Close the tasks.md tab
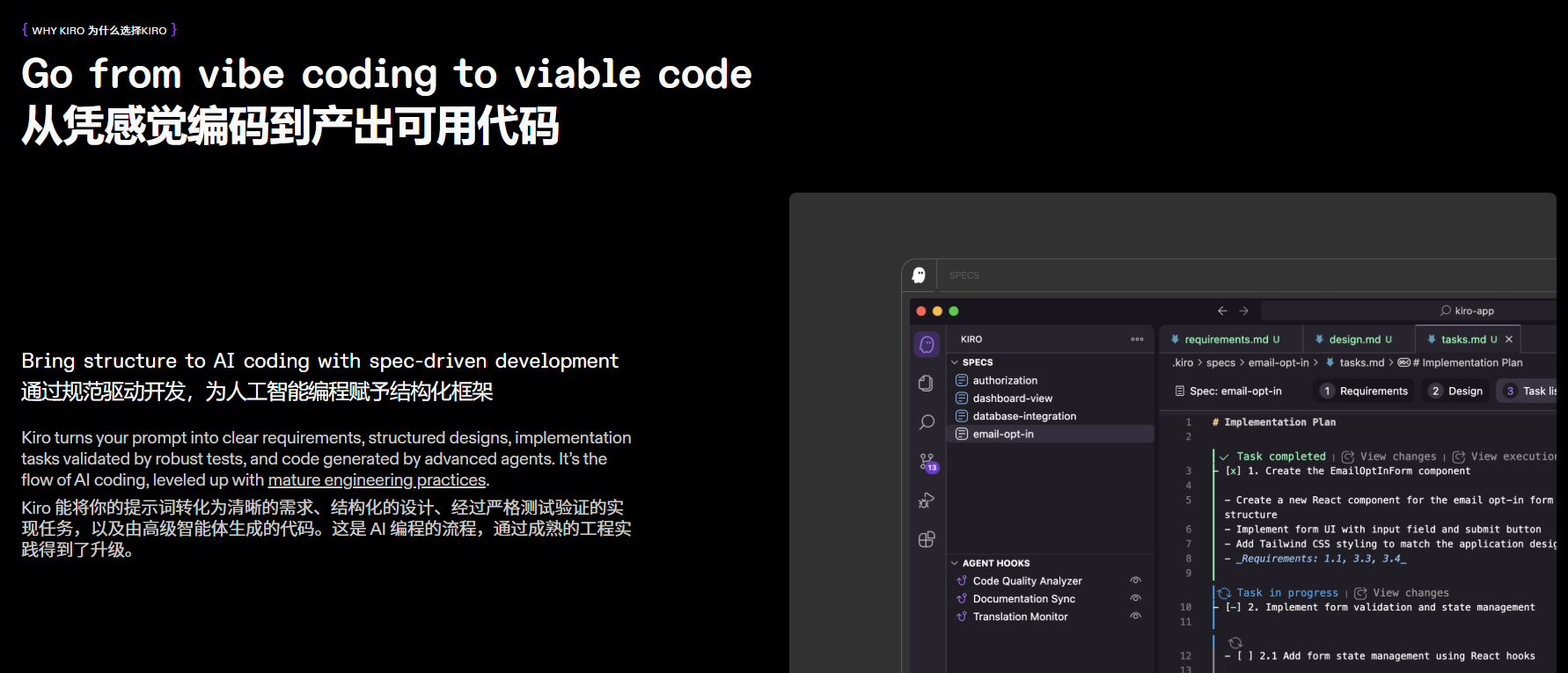This screenshot has height=673, width=1568. coord(1509,340)
